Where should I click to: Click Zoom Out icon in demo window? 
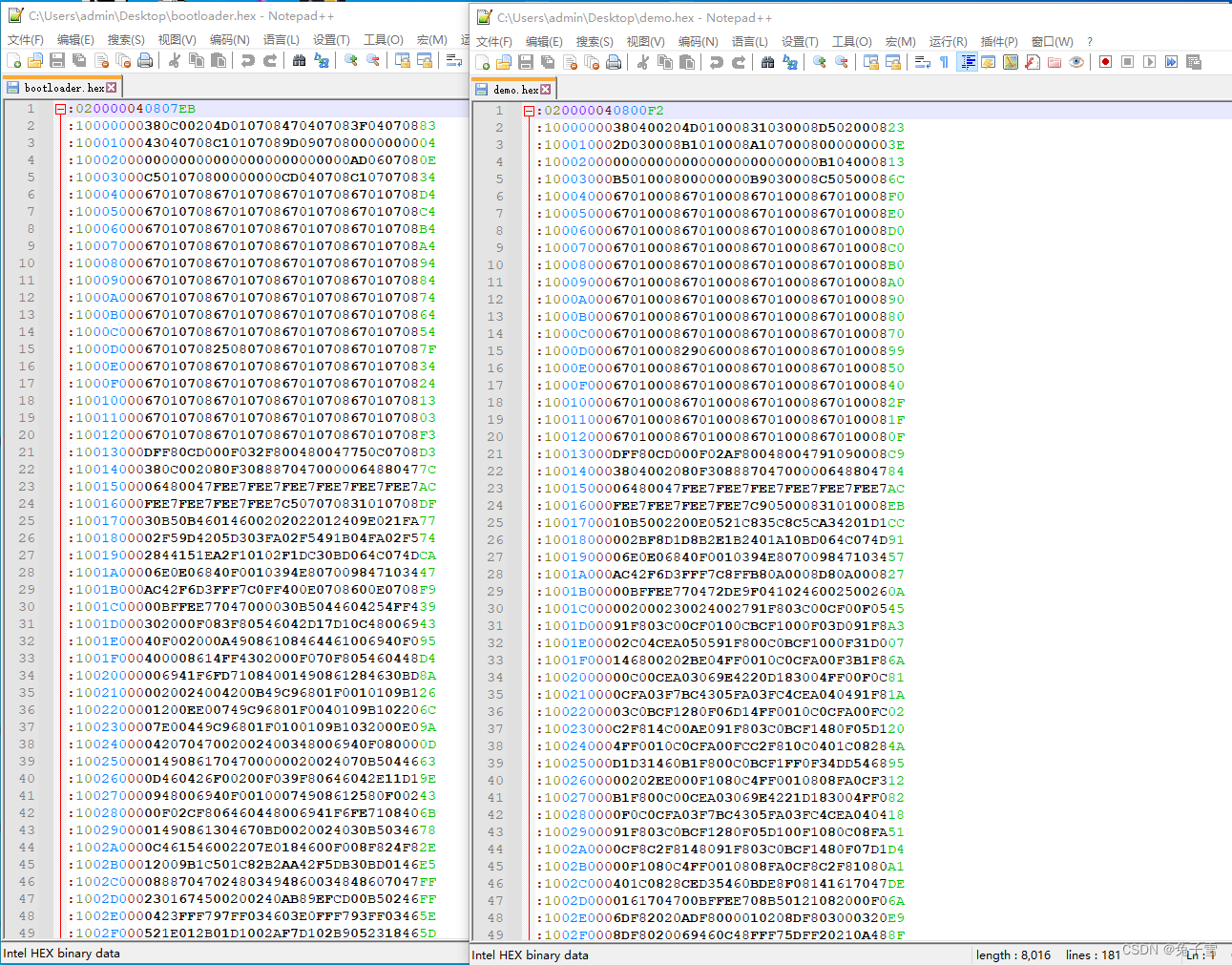pos(842,62)
